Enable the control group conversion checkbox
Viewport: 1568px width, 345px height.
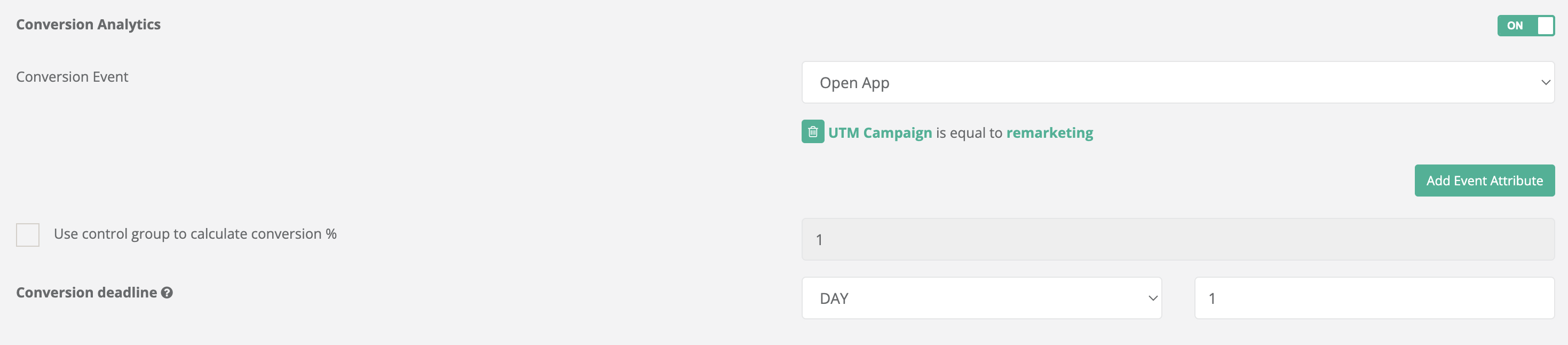click(x=28, y=234)
